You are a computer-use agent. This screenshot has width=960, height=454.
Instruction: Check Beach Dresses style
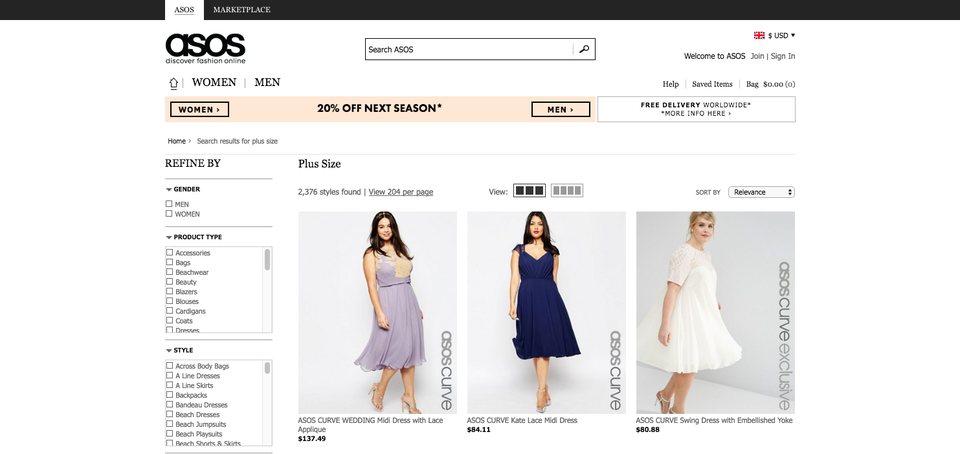(170, 414)
